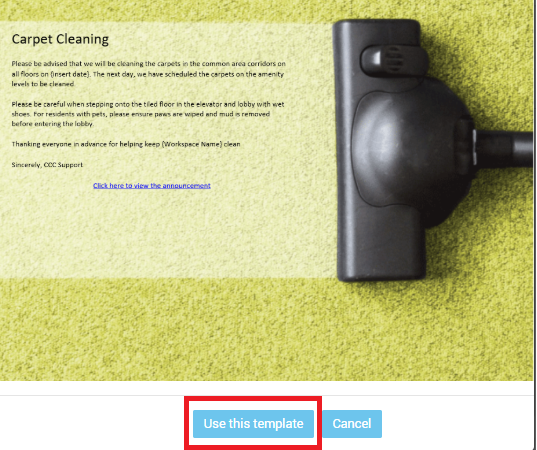This screenshot has width=537, height=450.
Task: Click the Thanking everyone in advance line
Action: click(x=126, y=144)
